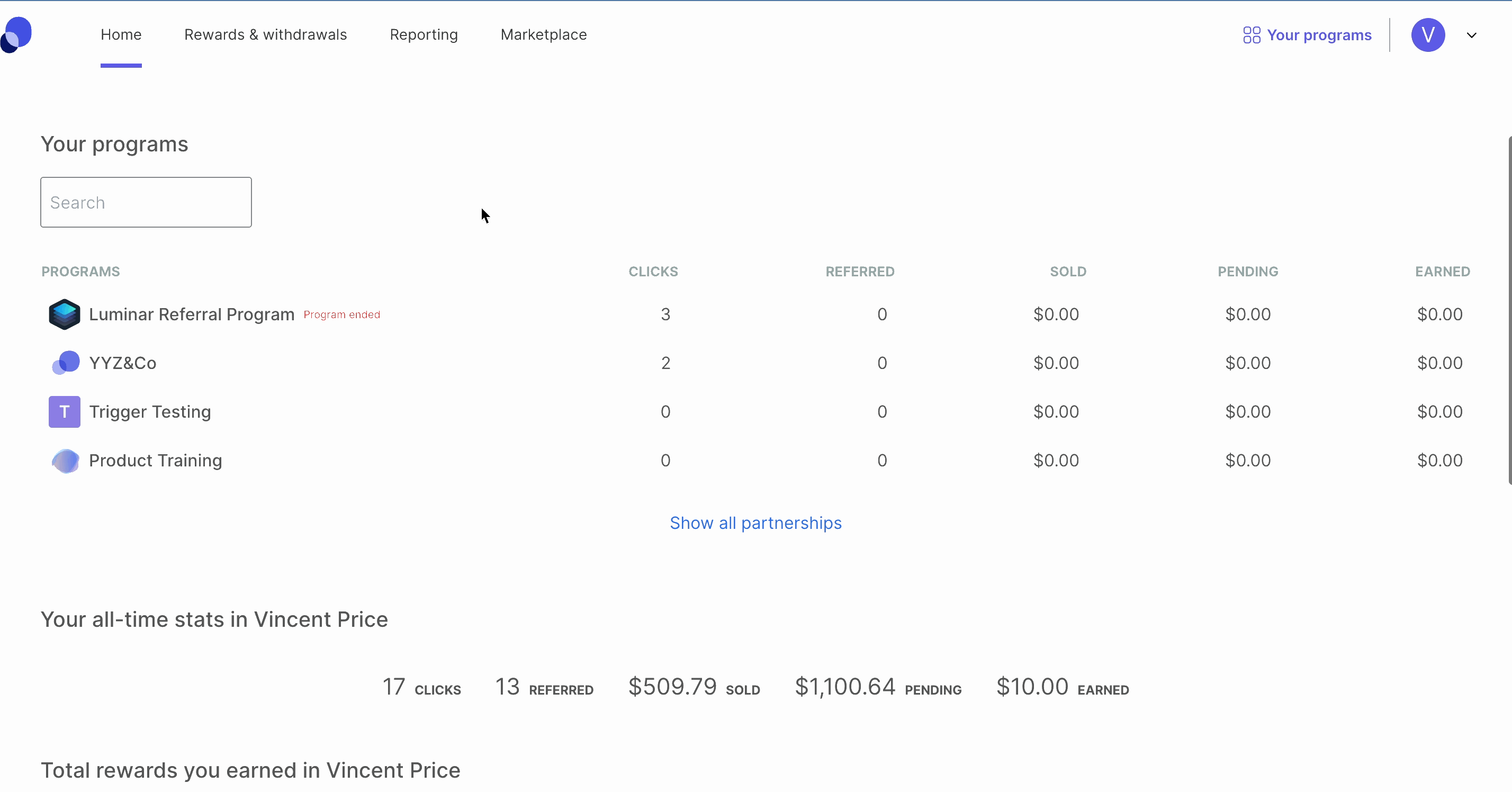Click the V user avatar

pyautogui.click(x=1427, y=35)
